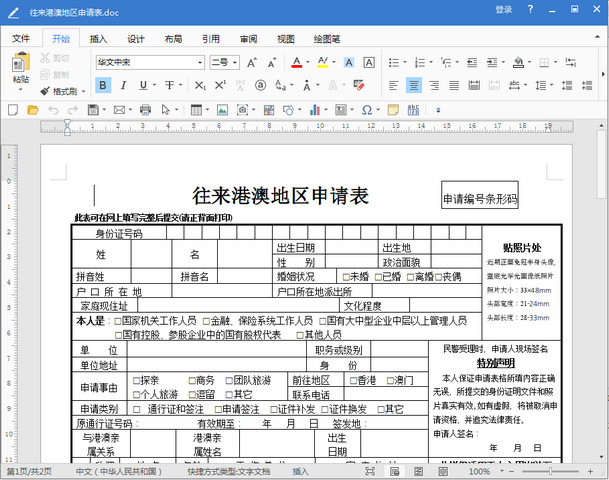Image resolution: width=609 pixels, height=480 pixels.
Task: Select the center alignment icon
Action: point(415,85)
